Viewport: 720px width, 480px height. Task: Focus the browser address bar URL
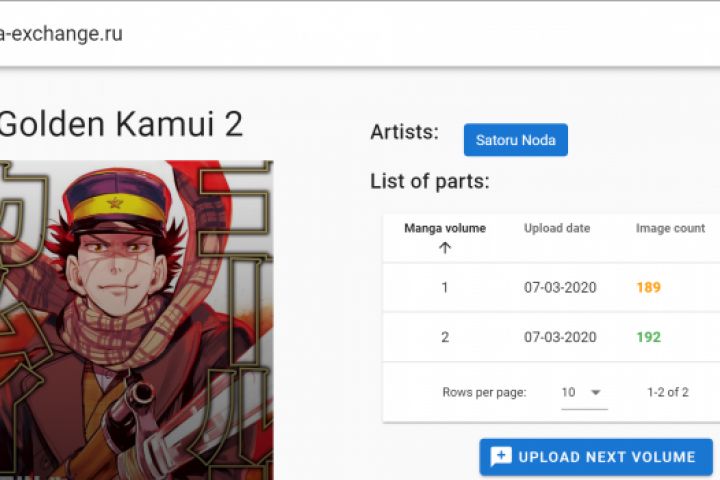[x=62, y=34]
